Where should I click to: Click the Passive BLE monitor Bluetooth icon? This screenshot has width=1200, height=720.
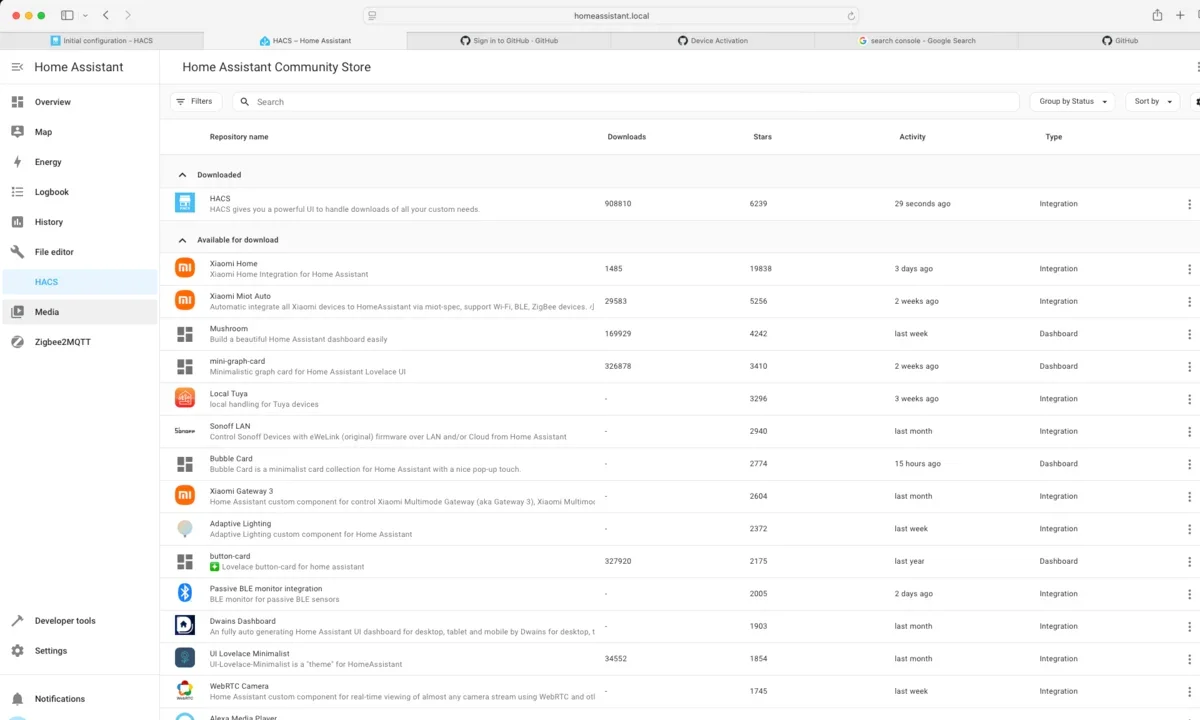tap(185, 593)
